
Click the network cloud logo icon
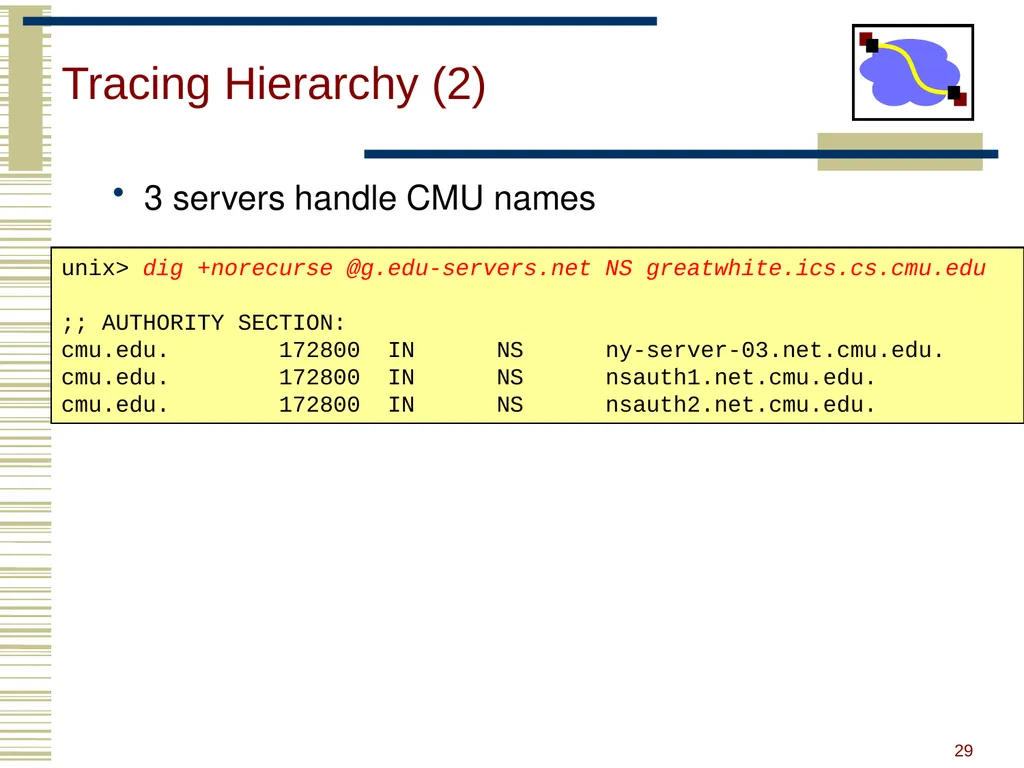912,72
